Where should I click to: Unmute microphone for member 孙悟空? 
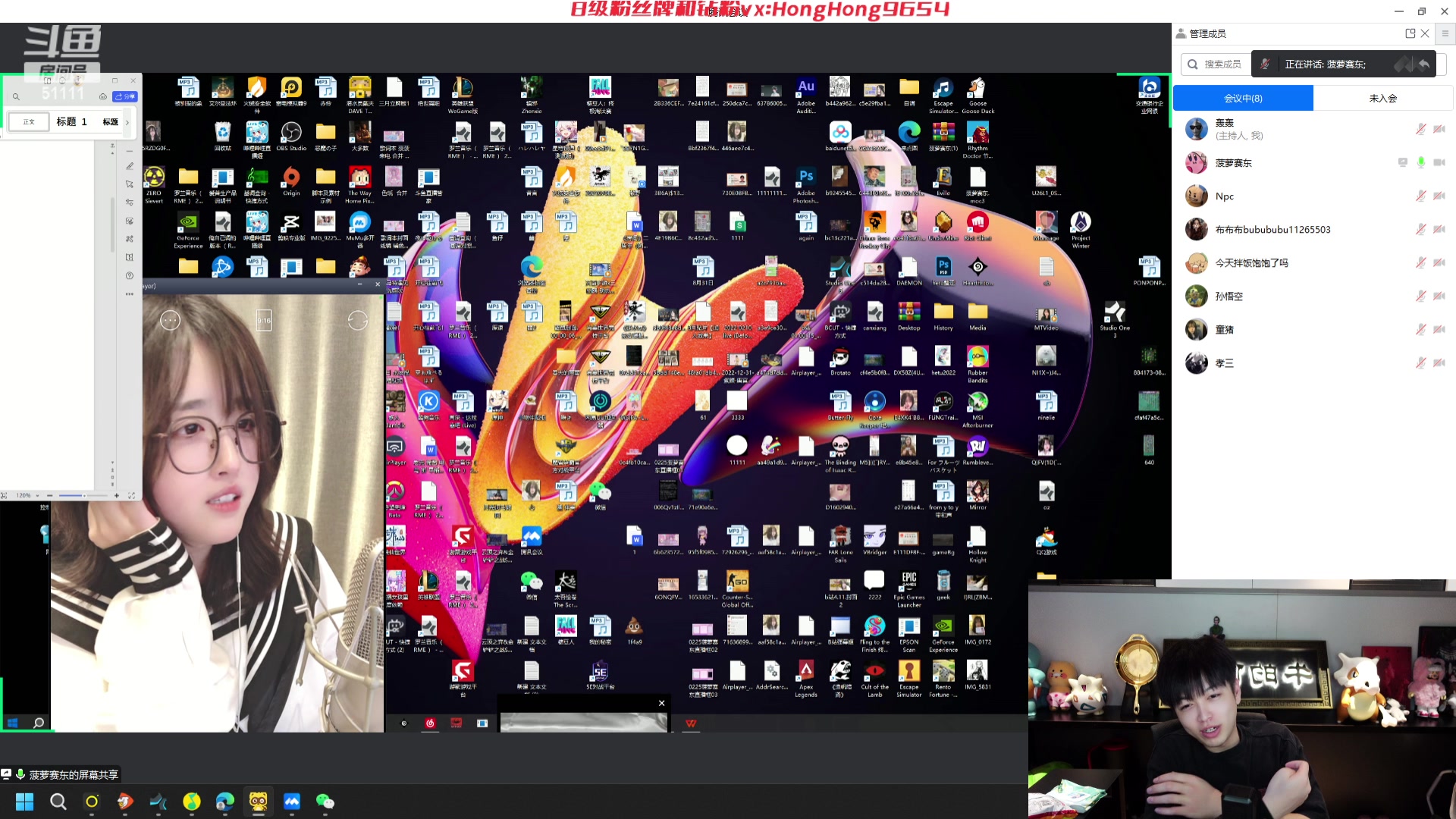tap(1421, 296)
